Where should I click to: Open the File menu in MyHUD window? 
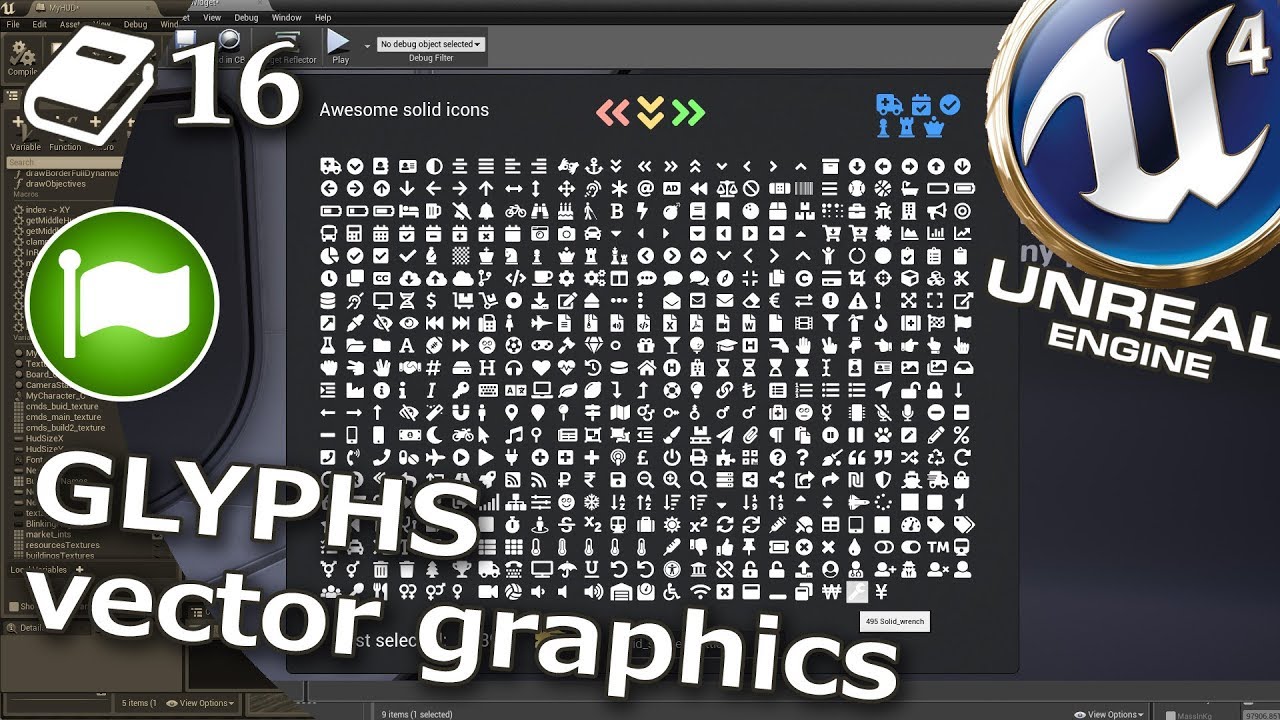(12, 24)
